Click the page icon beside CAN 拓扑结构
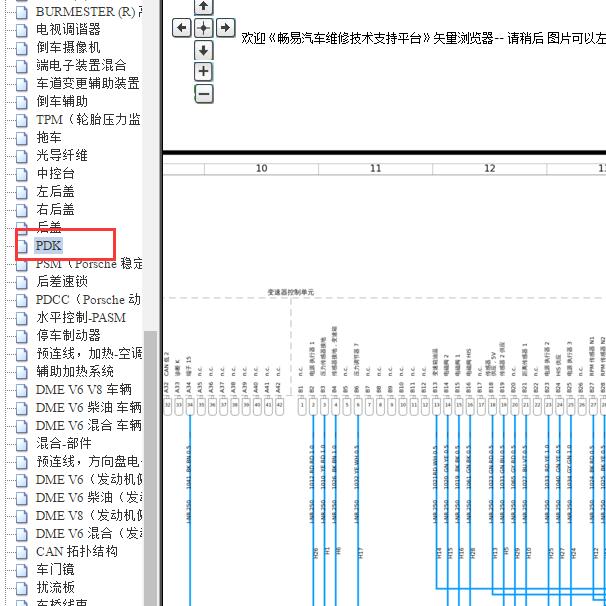606x606 pixels. [x=22, y=553]
